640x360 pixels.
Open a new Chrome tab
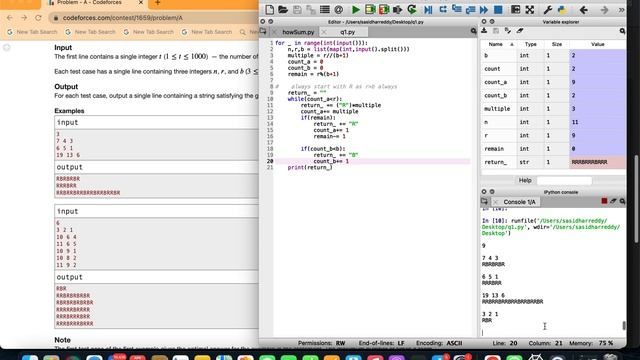[158, 3]
